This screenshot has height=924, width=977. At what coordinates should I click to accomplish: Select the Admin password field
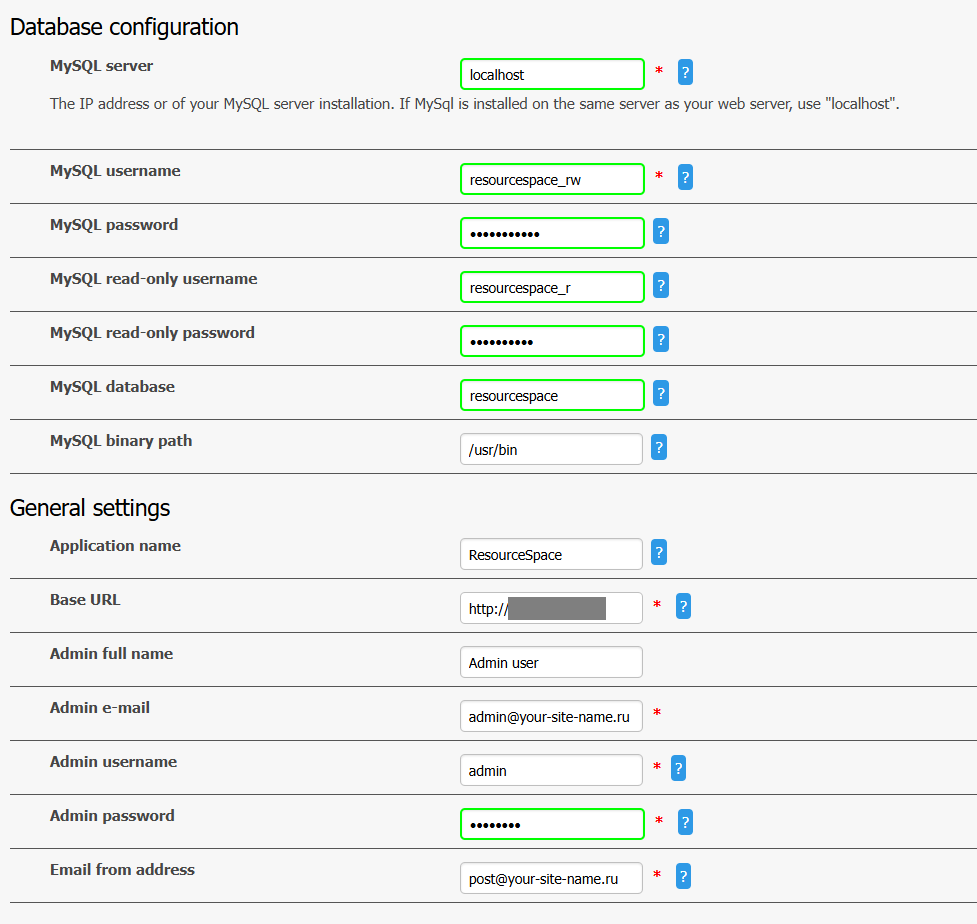click(552, 824)
